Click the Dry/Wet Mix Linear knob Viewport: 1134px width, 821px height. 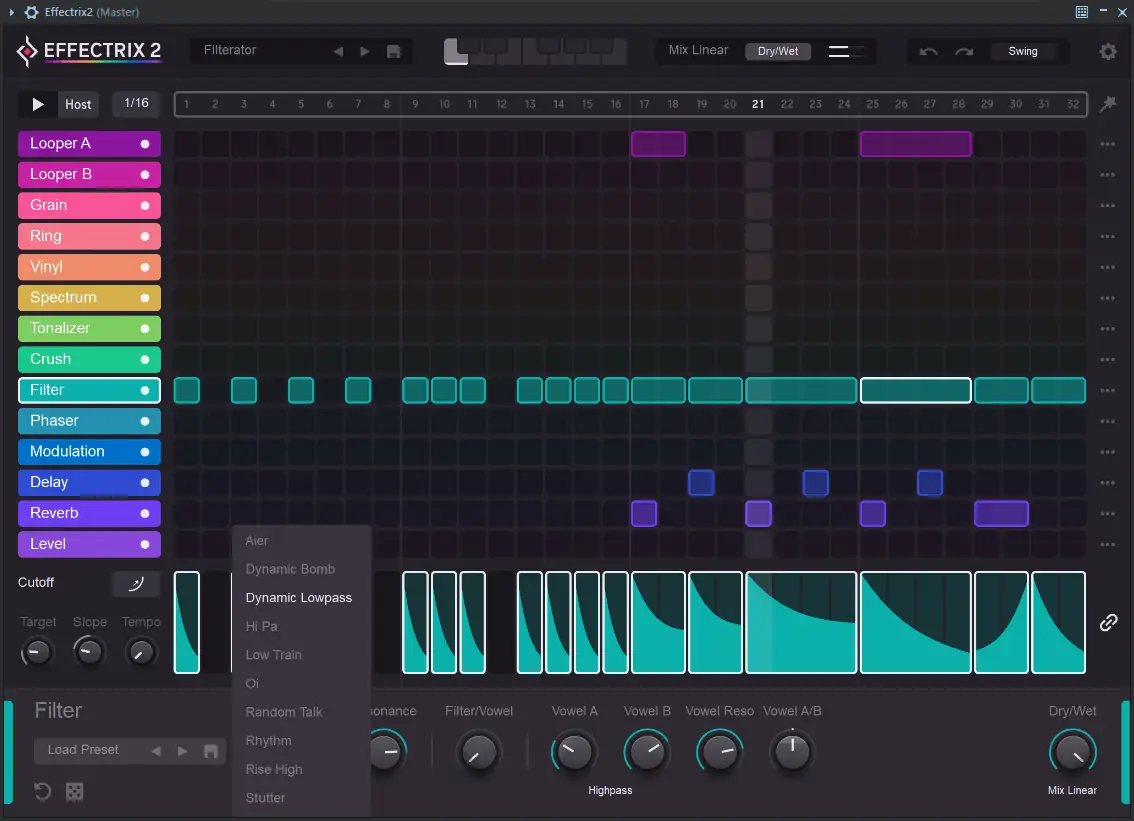1073,752
